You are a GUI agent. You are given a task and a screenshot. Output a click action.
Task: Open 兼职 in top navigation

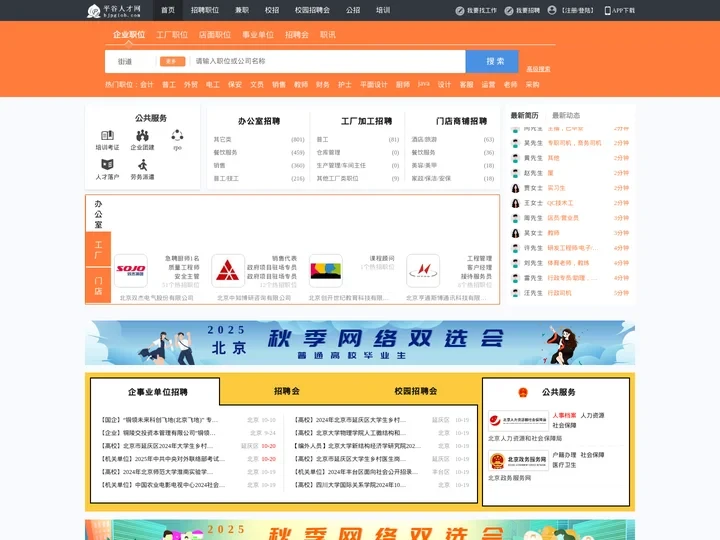(242, 10)
